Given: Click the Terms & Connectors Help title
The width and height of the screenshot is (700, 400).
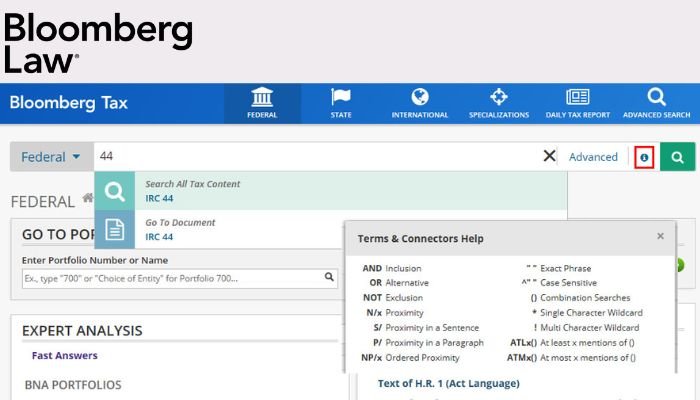Looking at the screenshot, I should click(421, 239).
